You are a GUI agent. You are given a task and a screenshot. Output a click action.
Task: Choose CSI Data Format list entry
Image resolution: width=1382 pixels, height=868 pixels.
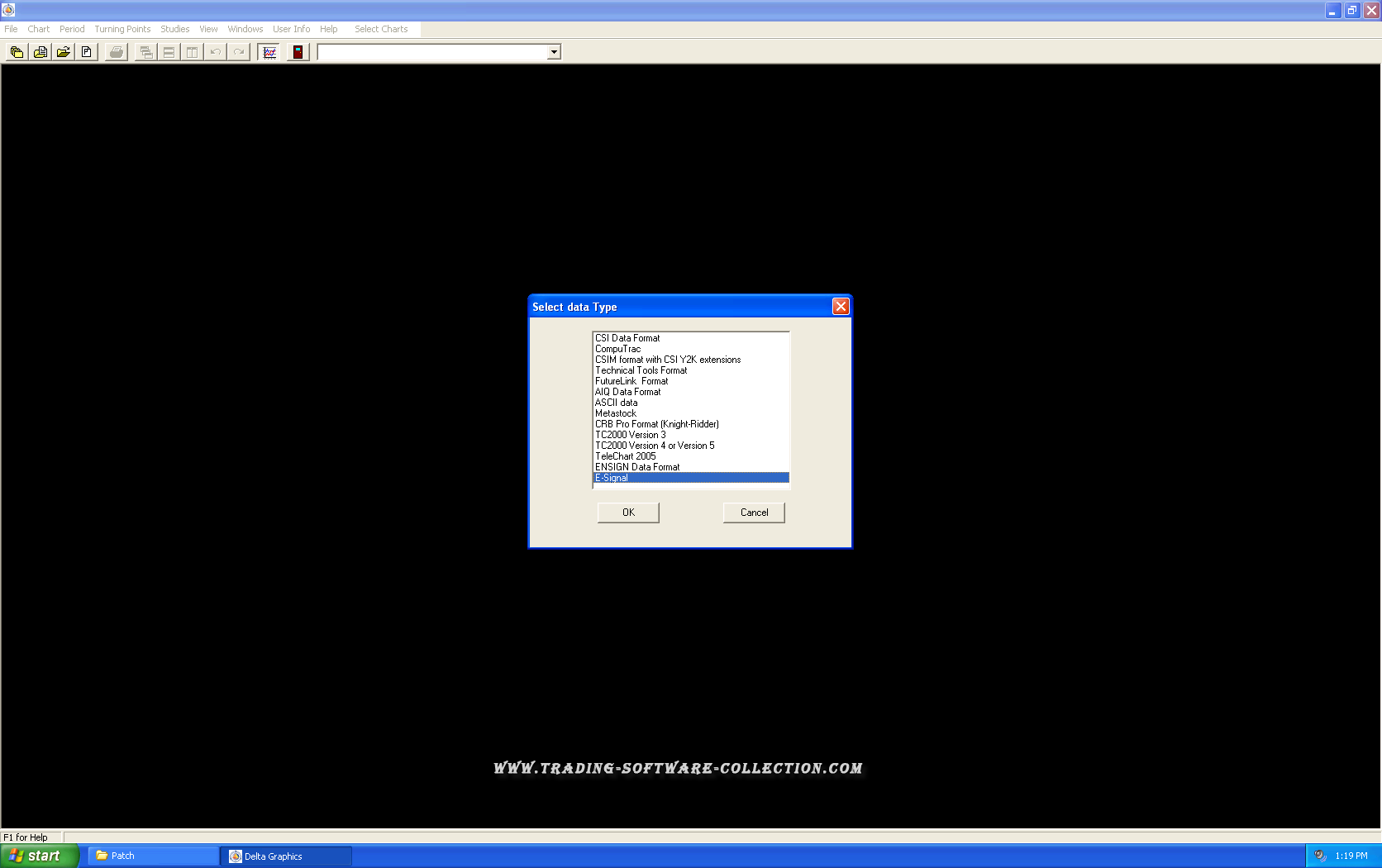pos(627,338)
